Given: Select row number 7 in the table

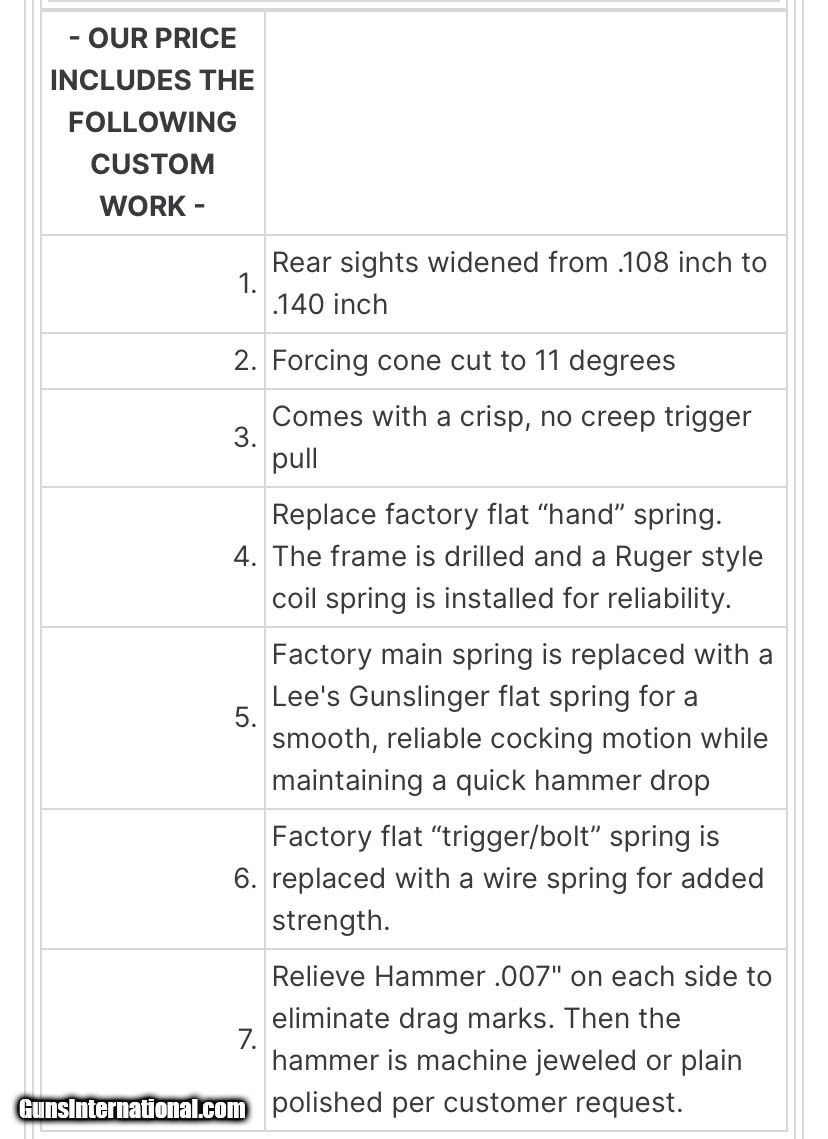Looking at the screenshot, I should pyautogui.click(x=247, y=1039).
